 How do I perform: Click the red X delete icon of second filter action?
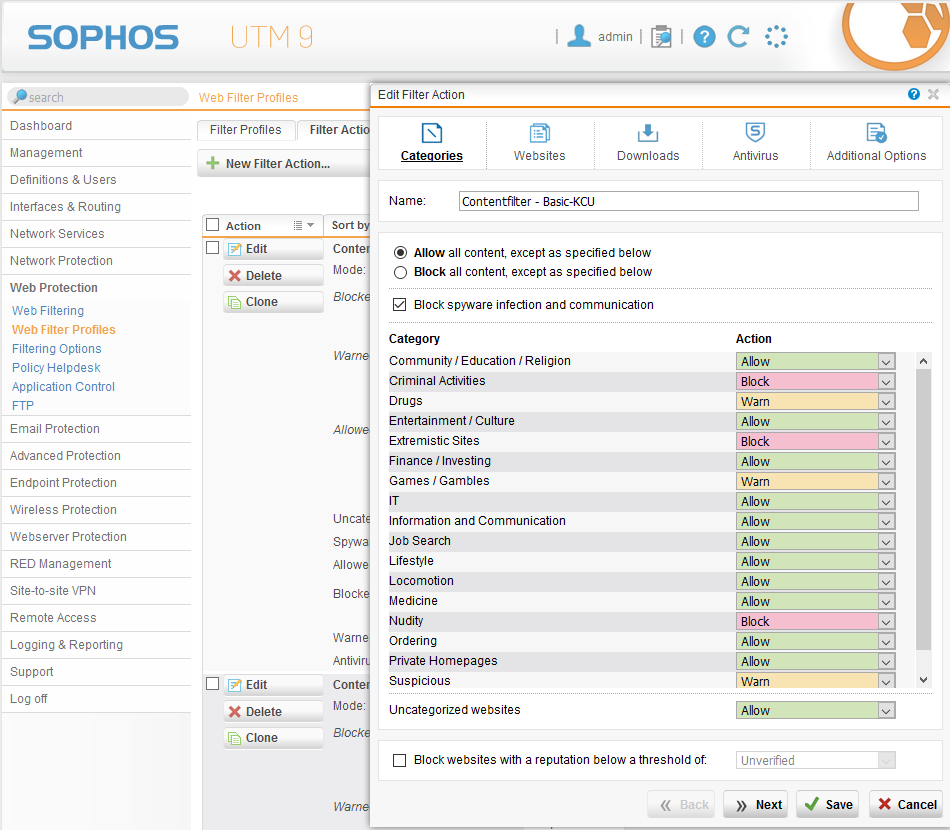pos(234,712)
